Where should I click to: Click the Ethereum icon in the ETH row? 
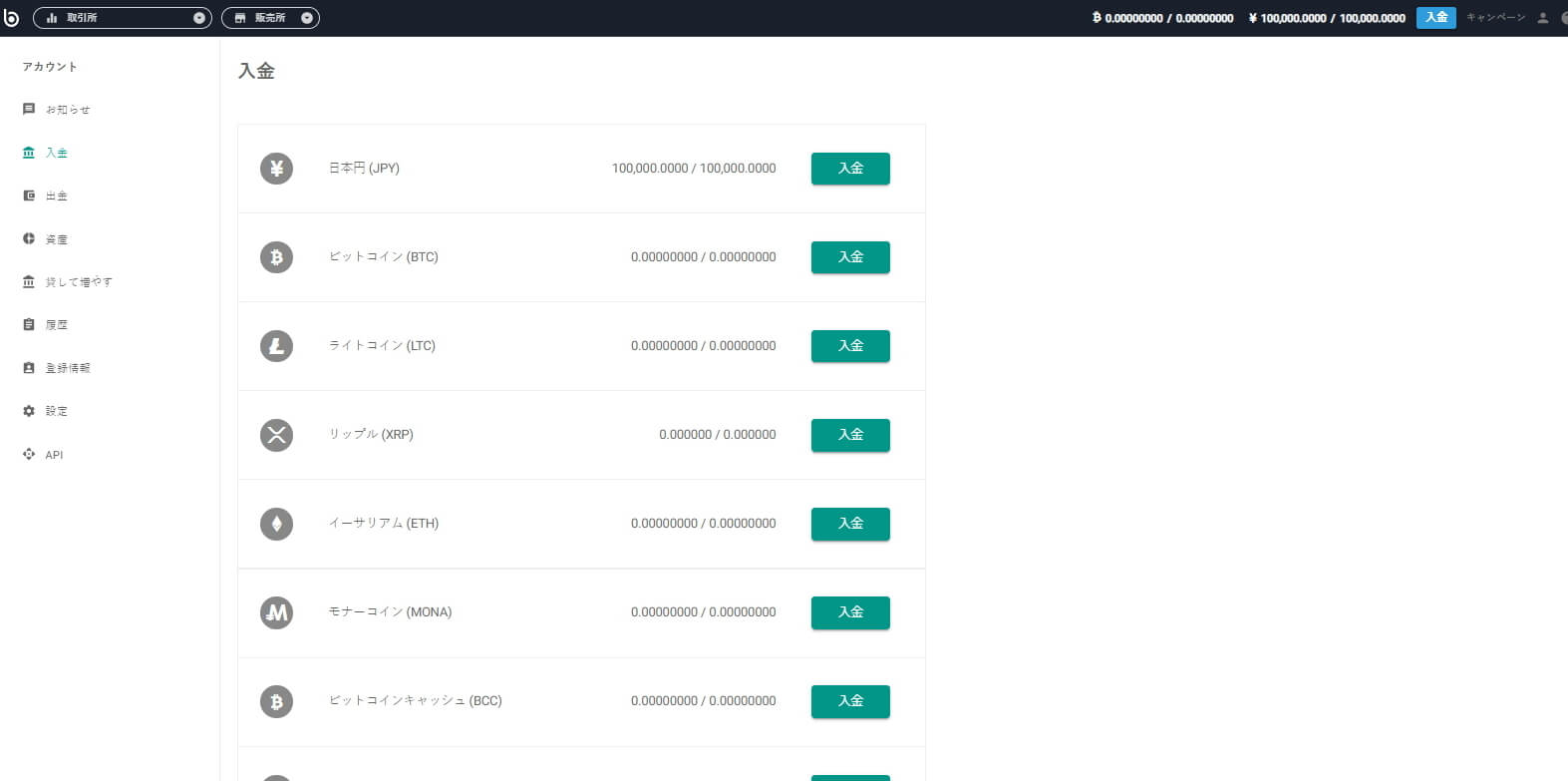pos(277,524)
